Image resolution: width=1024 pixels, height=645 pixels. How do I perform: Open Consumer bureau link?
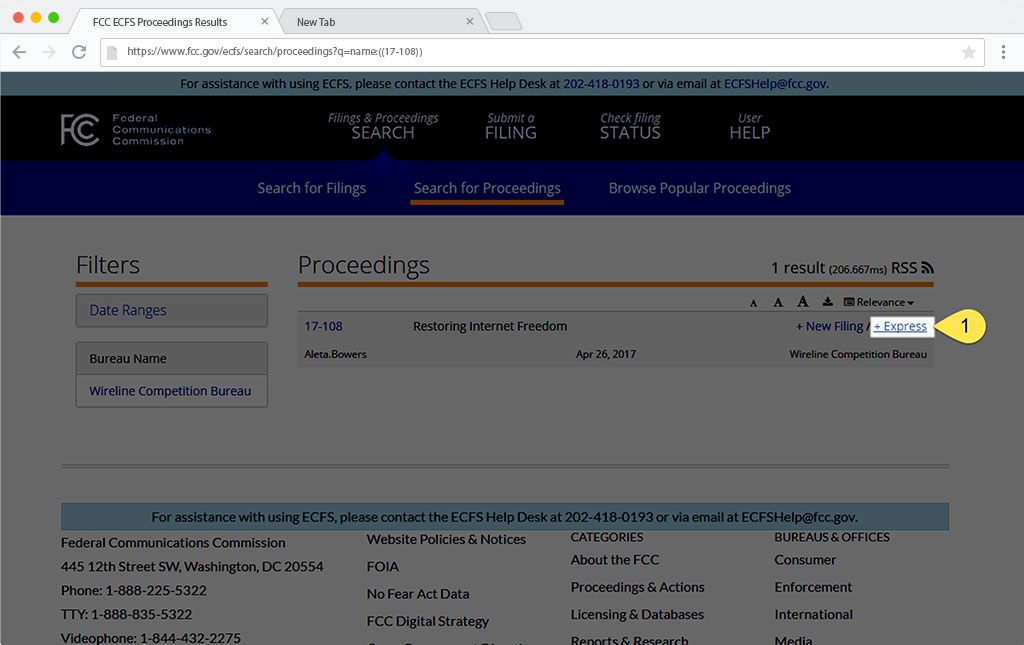tap(805, 559)
